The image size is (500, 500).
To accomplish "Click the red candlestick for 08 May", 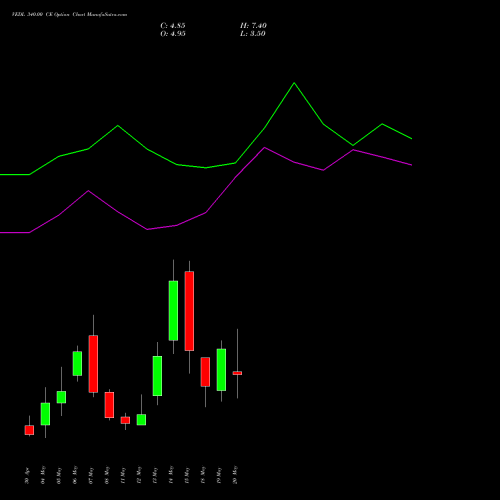I will pos(109,405).
